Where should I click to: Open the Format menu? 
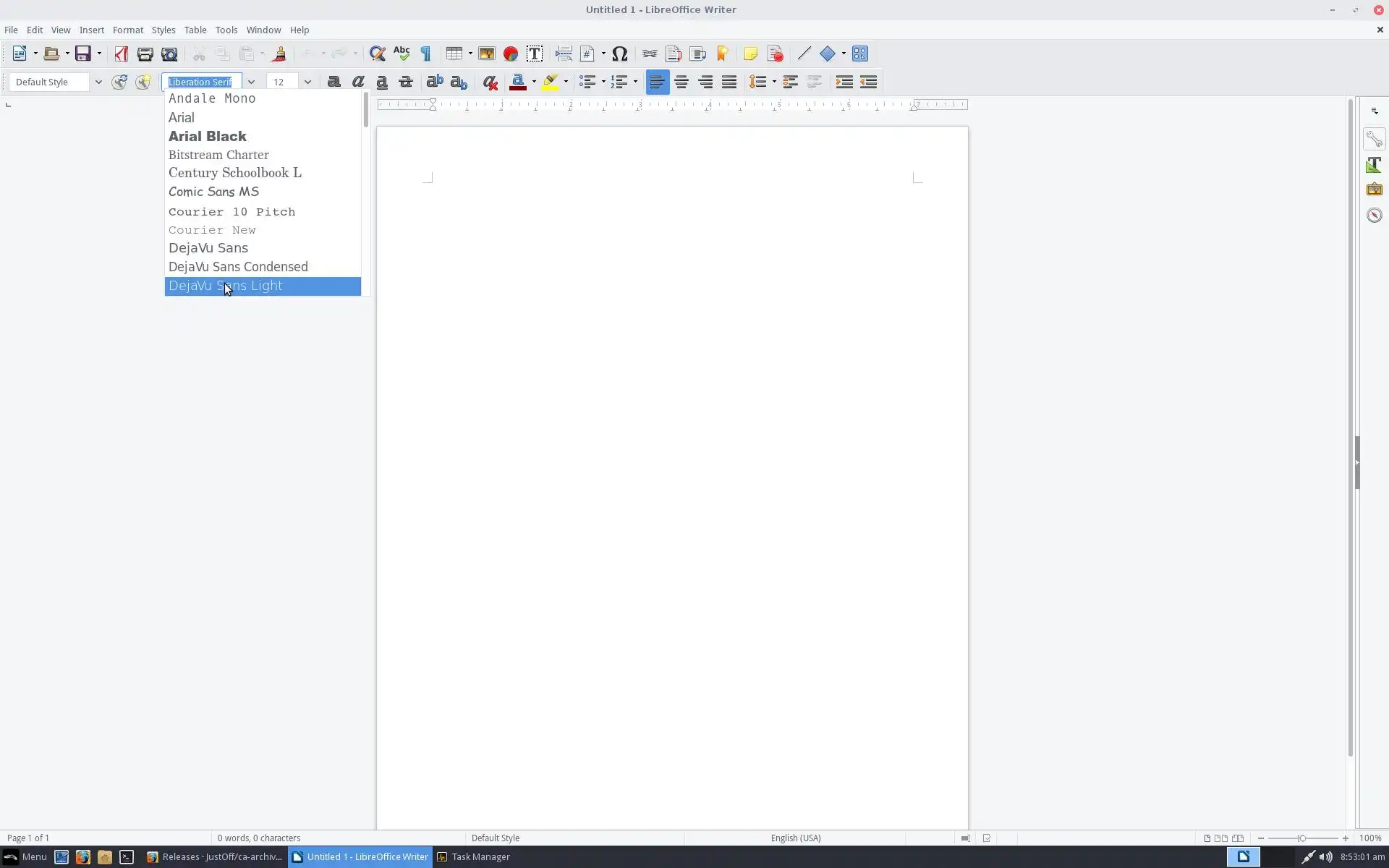tap(127, 30)
